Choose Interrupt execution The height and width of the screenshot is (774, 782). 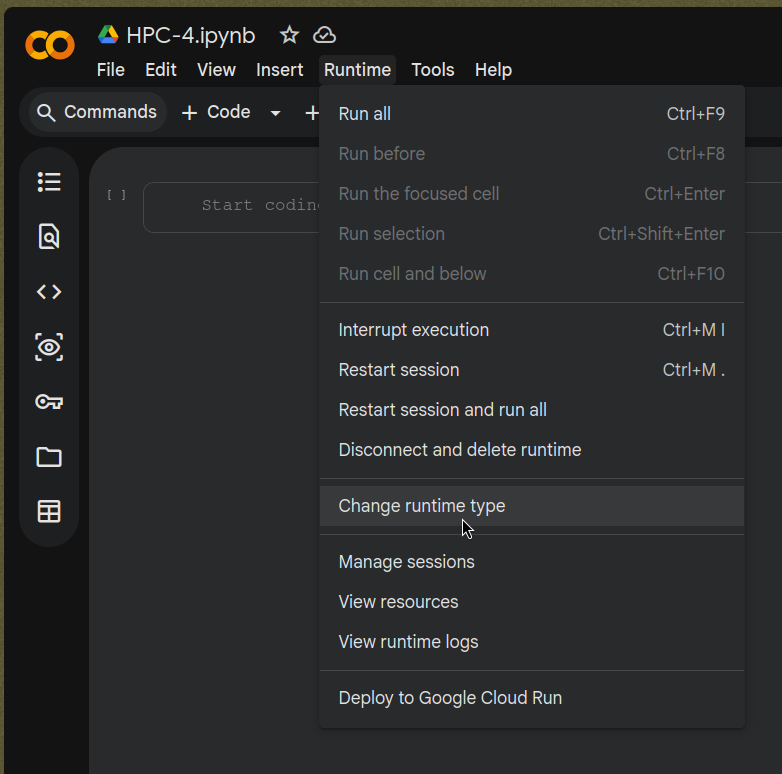[x=532, y=330]
